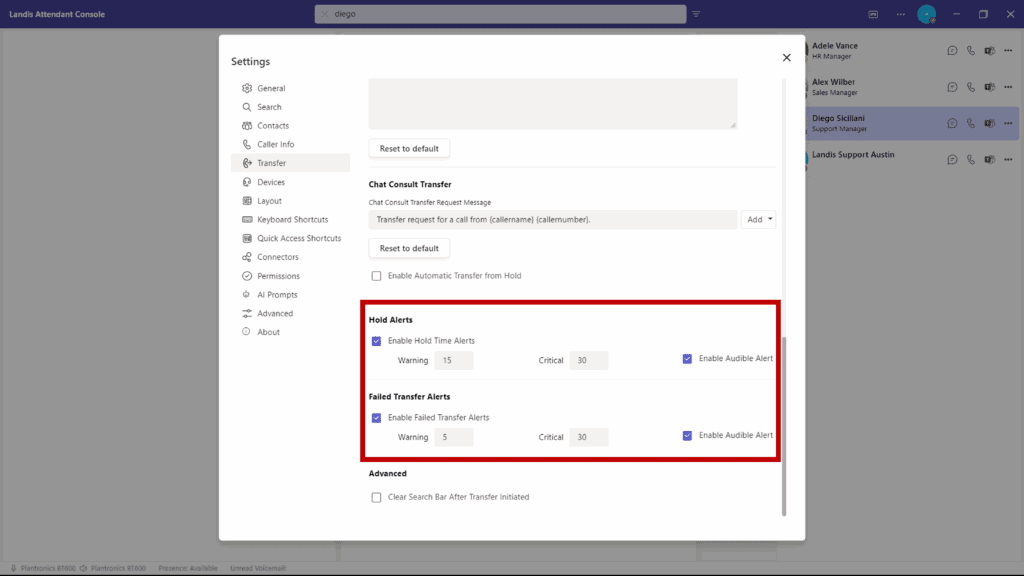Screen dimensions: 1024x576
Task: Open the Keyboard Shortcuts settings icon
Action: pos(248,219)
